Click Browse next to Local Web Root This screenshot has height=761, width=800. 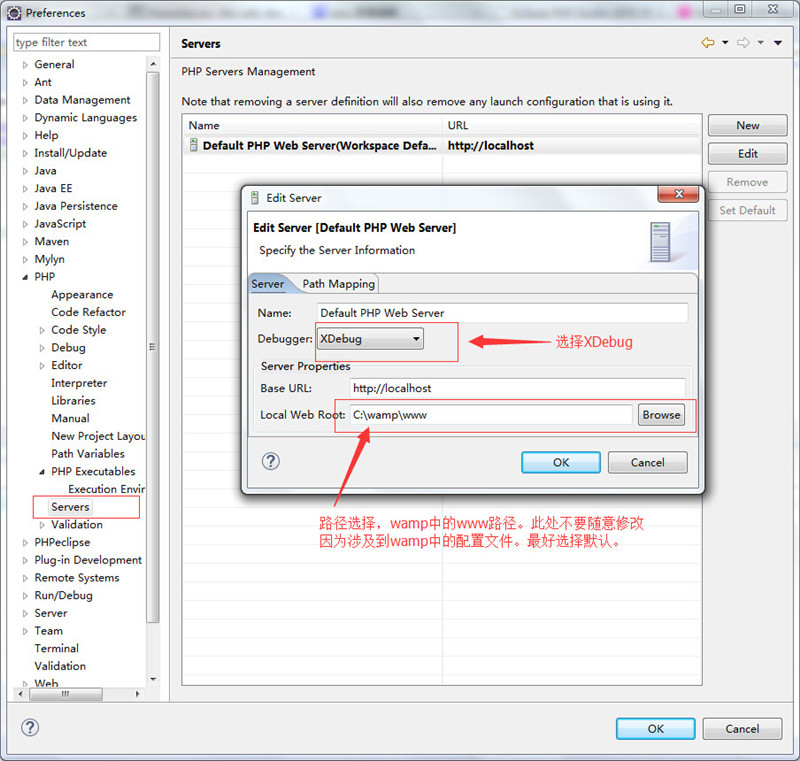(x=661, y=415)
